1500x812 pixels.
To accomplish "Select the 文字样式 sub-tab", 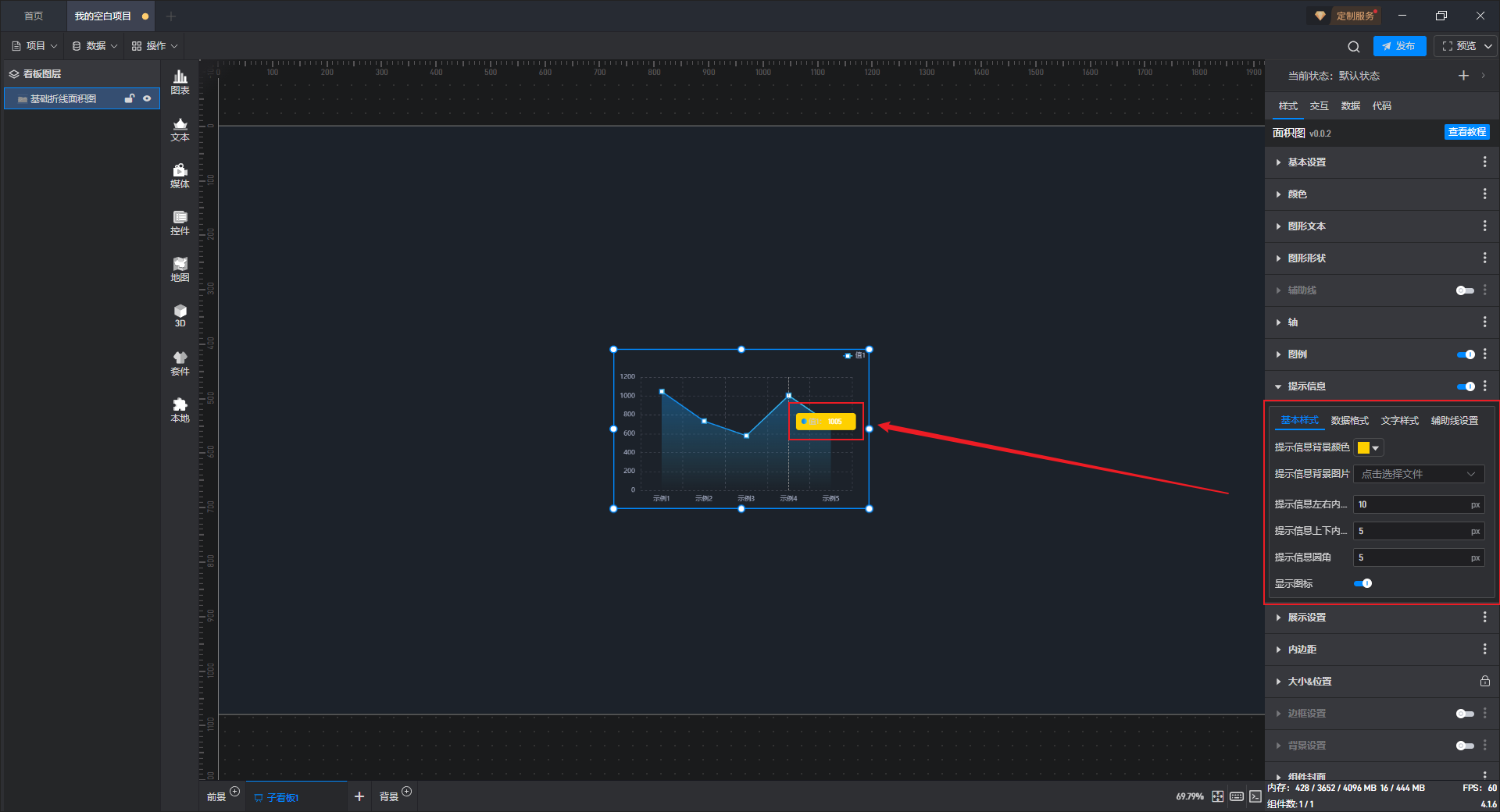I will (x=1400, y=421).
